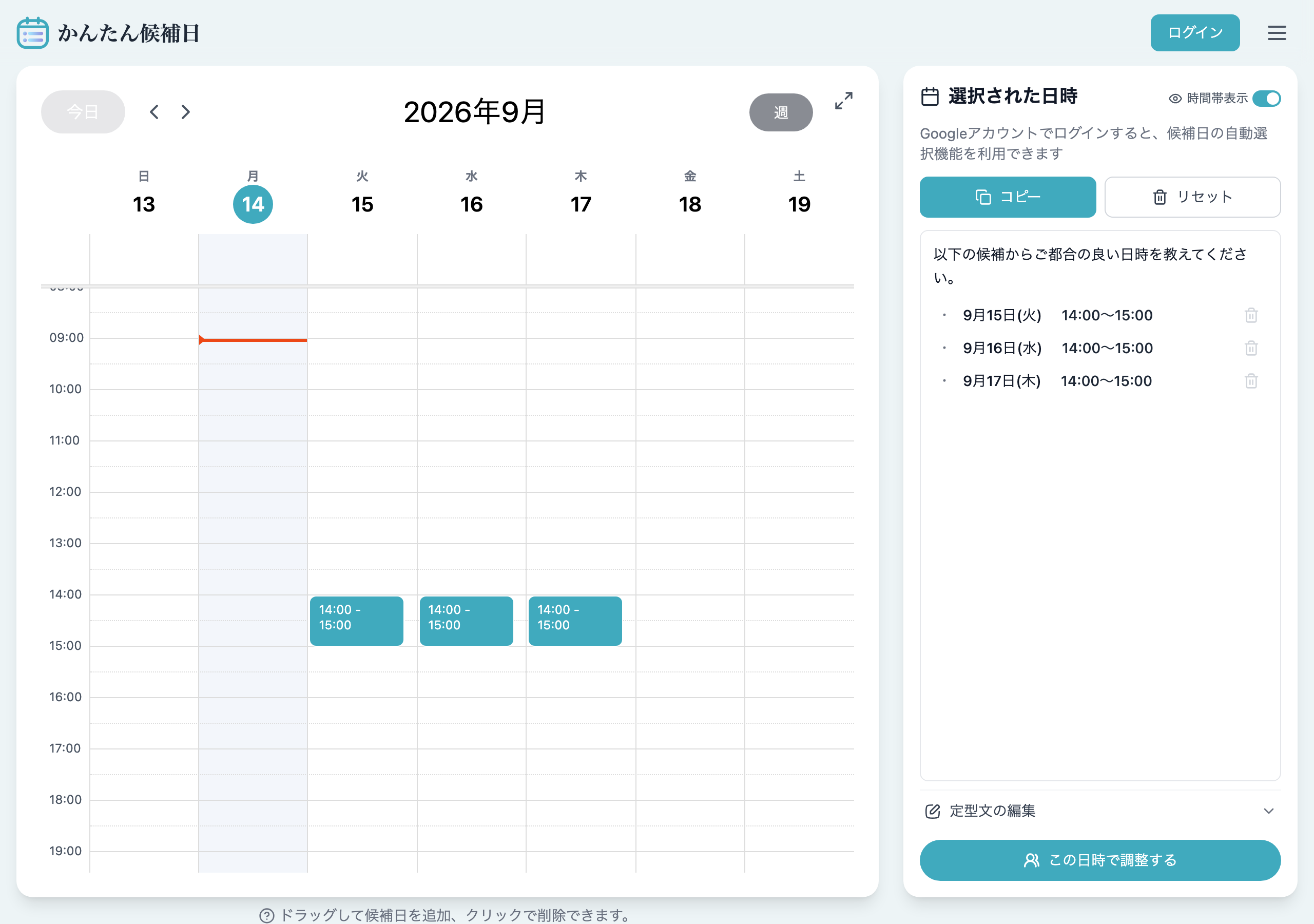
Task: Click the リセット button
Action: [1192, 197]
